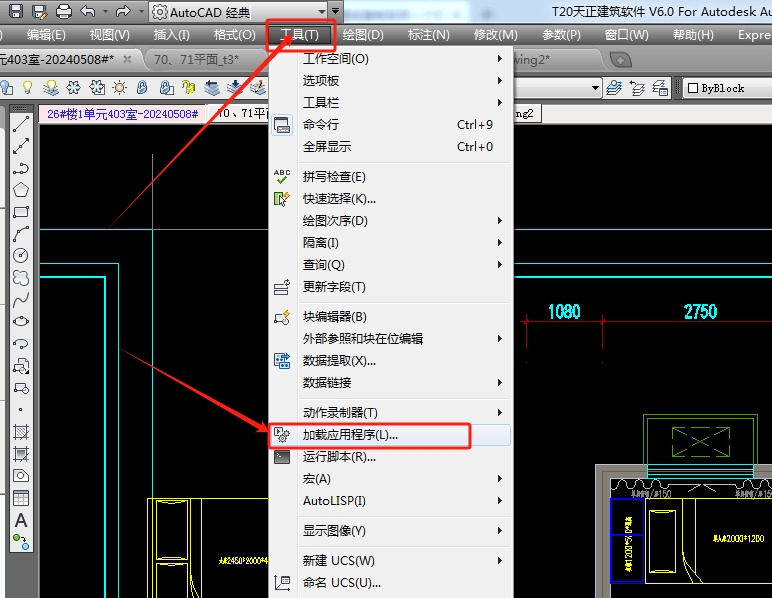Click the Print icon in quick access

click(x=64, y=12)
